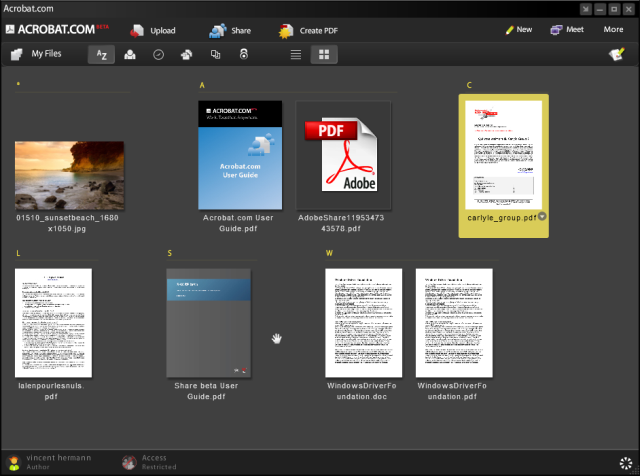Select carlyle_group.pdf thumbnail
Screen dimensions: 640x476
[x=503, y=155]
